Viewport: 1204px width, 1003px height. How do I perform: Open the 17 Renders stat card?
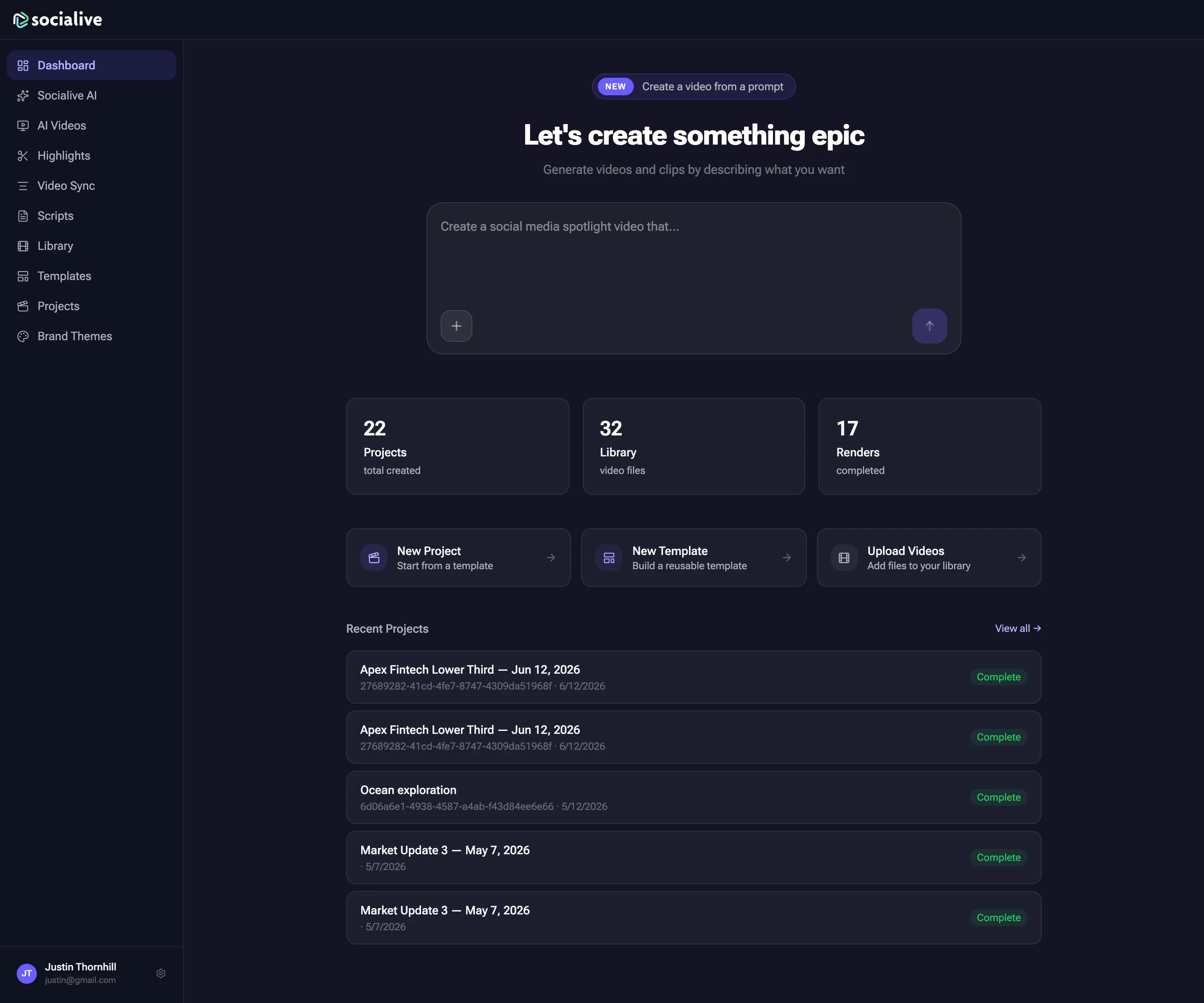[x=930, y=446]
